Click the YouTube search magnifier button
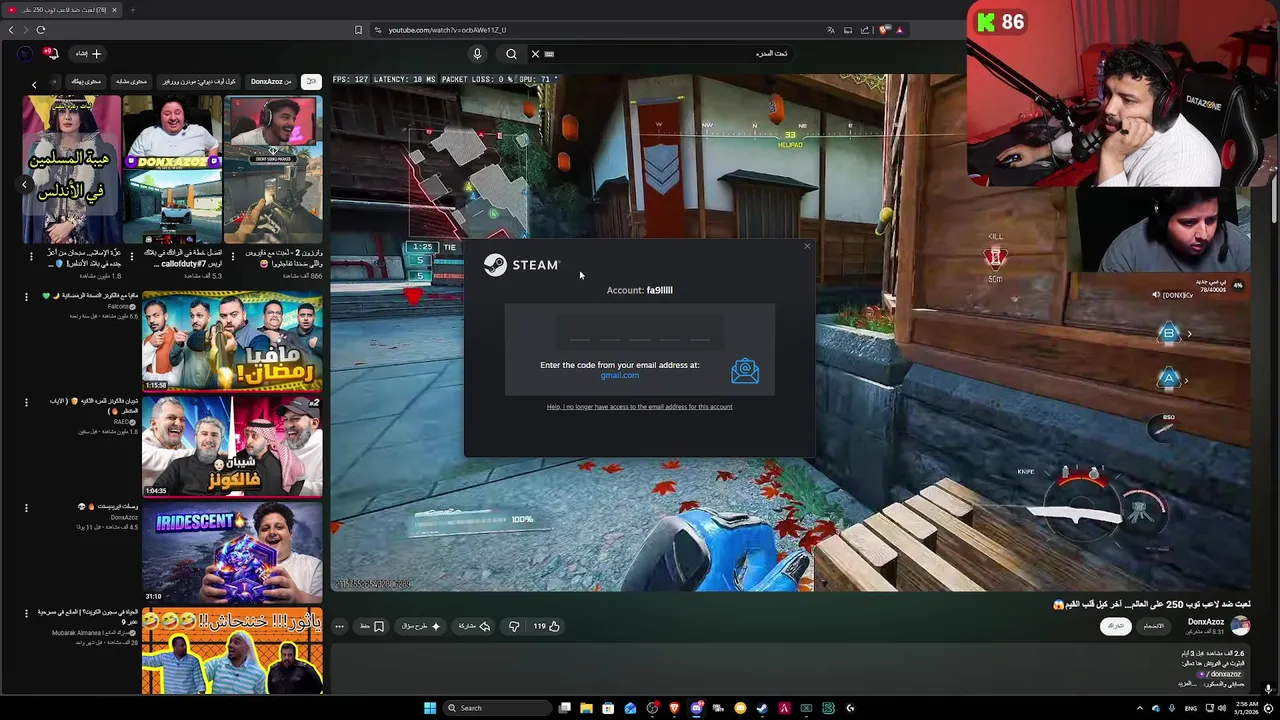 coord(511,54)
